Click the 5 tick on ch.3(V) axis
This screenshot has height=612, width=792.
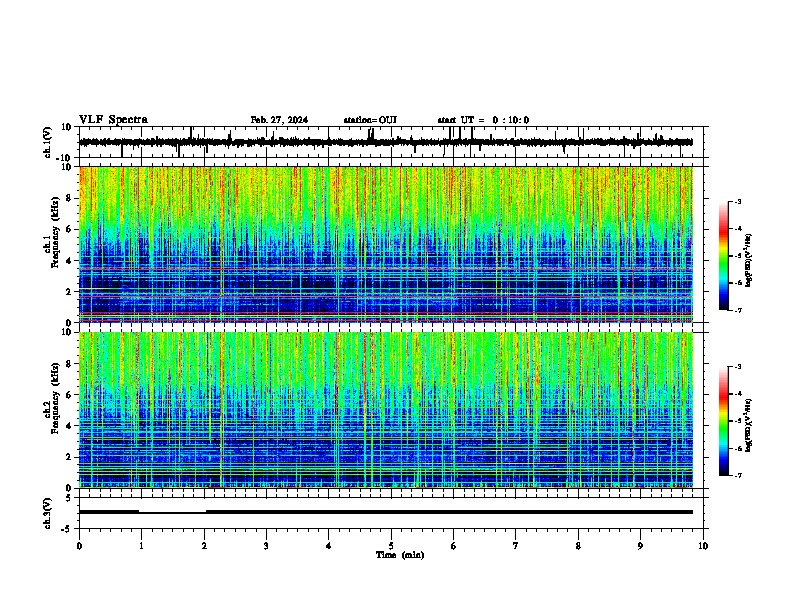pos(69,498)
